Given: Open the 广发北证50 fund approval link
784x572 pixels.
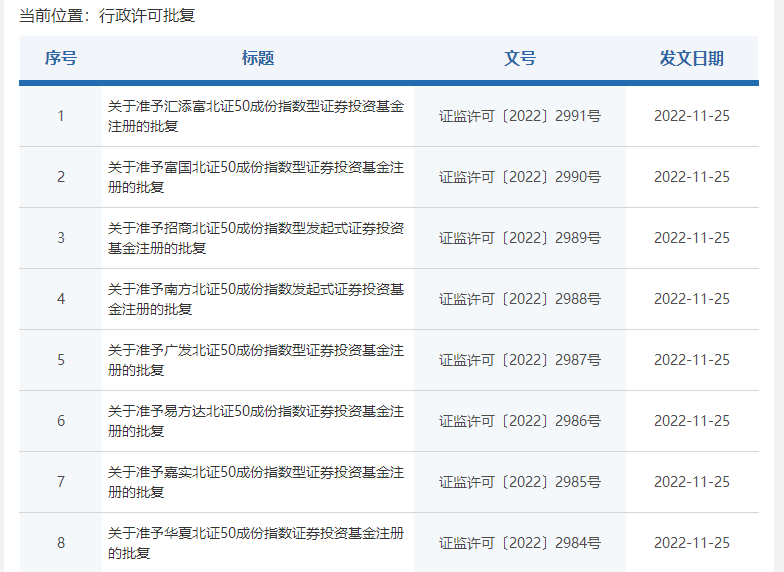Looking at the screenshot, I should click(x=255, y=360).
